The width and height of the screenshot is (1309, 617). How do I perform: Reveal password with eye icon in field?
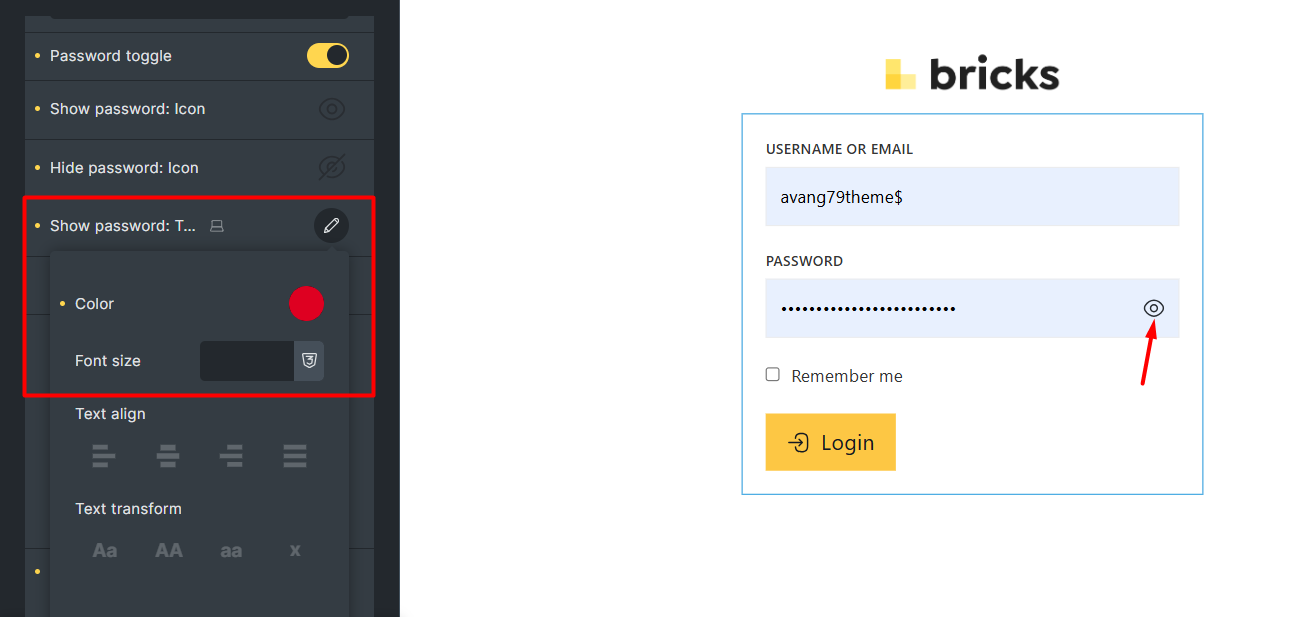coord(1154,308)
